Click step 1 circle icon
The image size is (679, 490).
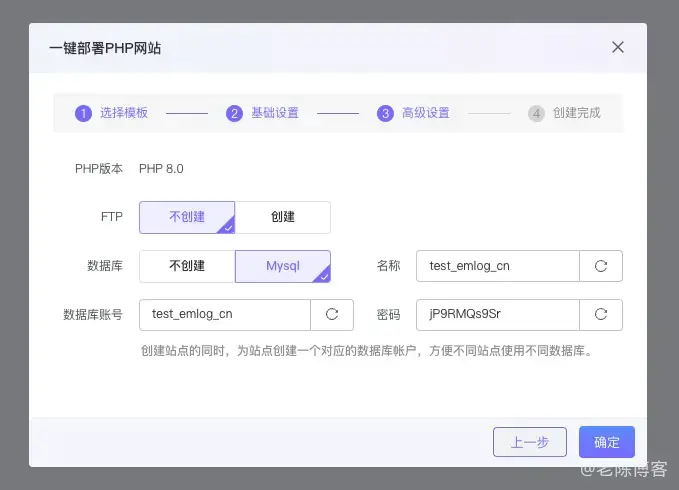point(83,113)
